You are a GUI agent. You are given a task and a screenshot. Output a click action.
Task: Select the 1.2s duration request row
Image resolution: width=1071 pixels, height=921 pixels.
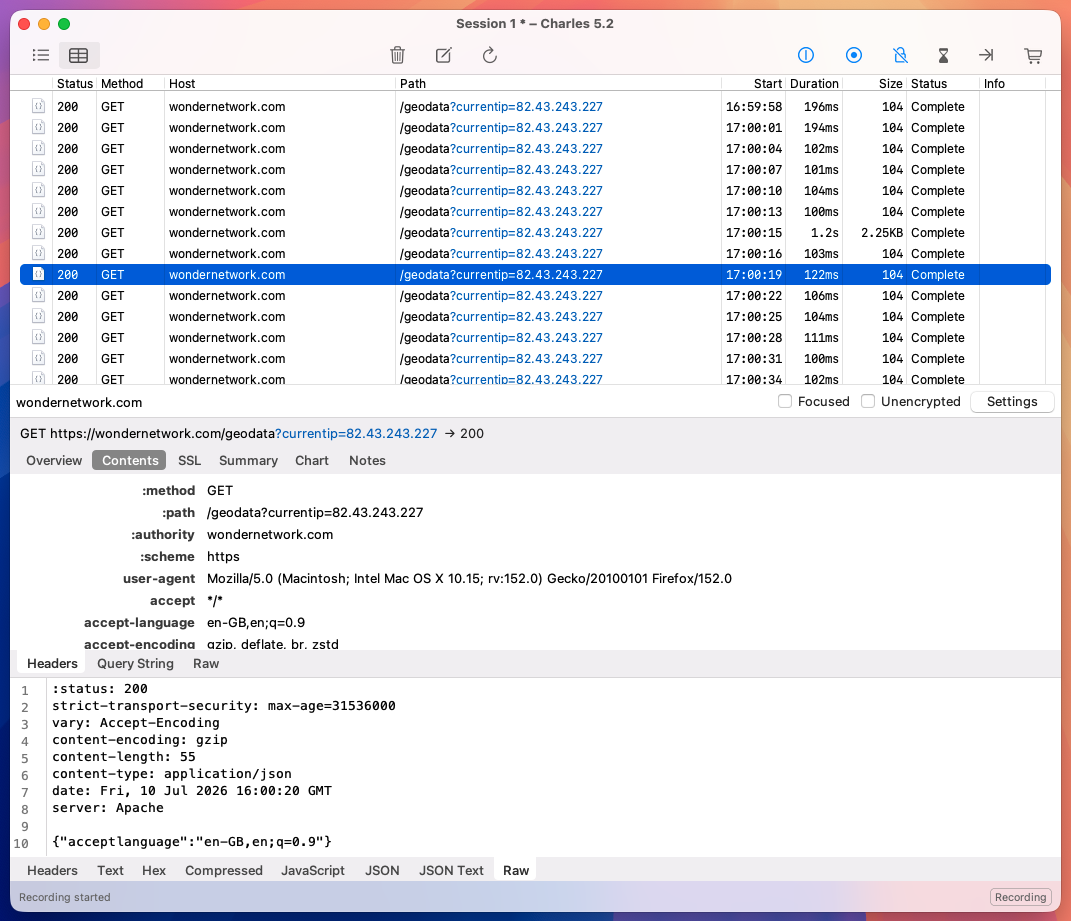tap(535, 232)
